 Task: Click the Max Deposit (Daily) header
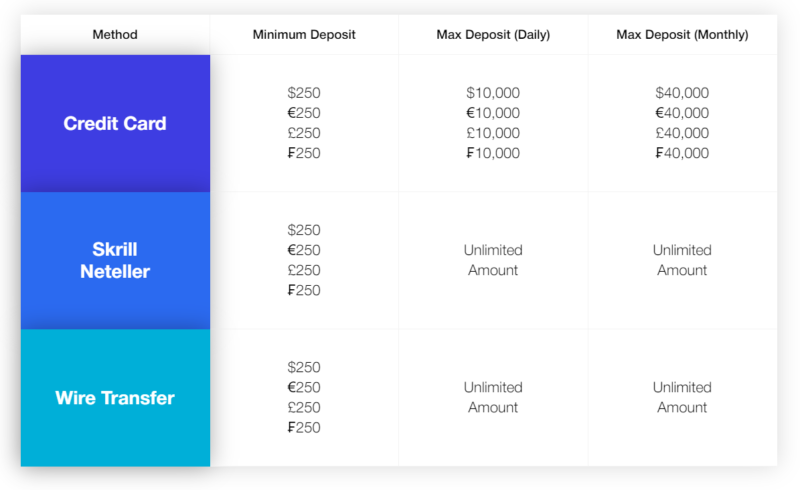coord(493,35)
